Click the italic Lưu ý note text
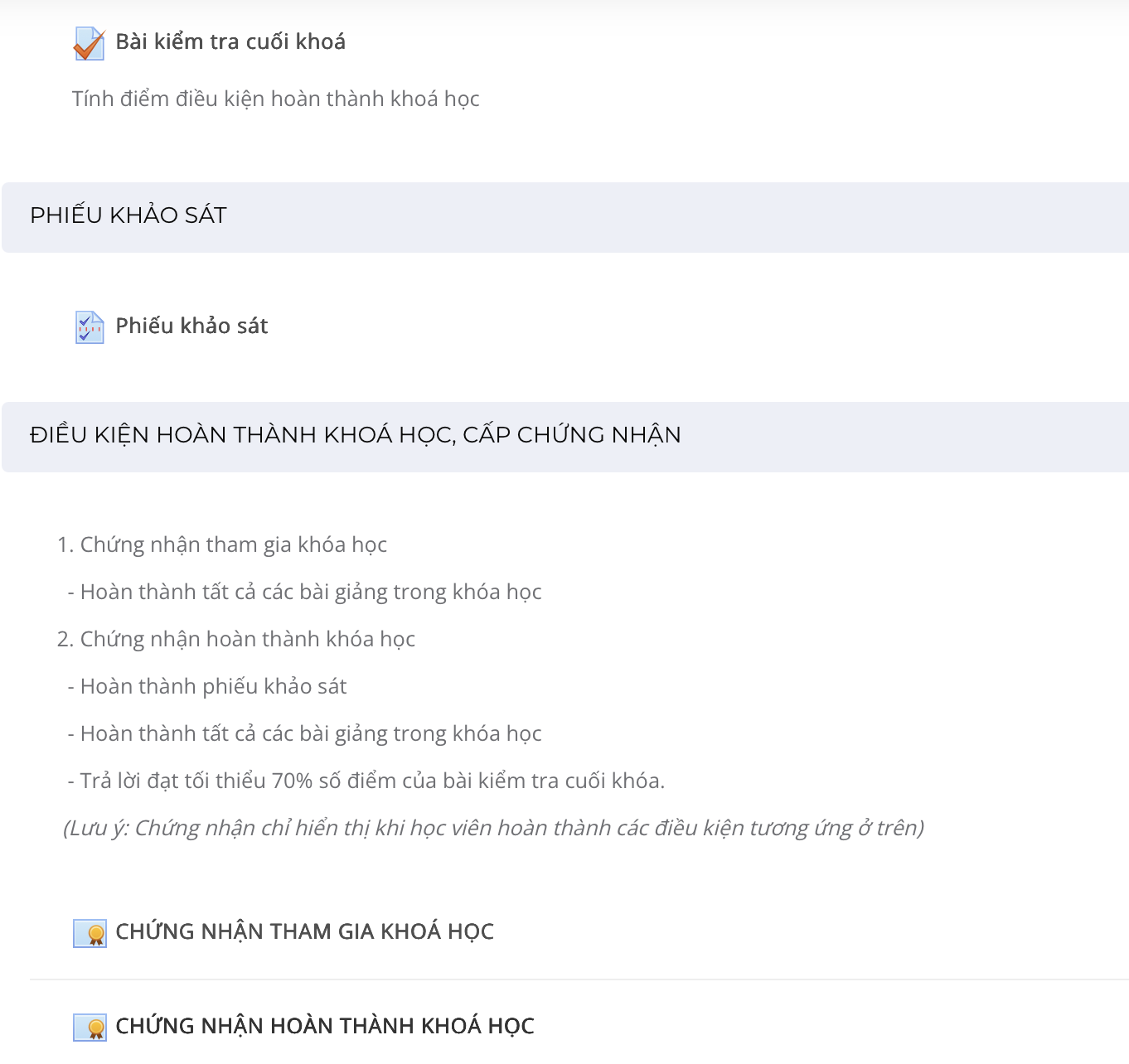The height and width of the screenshot is (1064, 1129). pos(494,828)
